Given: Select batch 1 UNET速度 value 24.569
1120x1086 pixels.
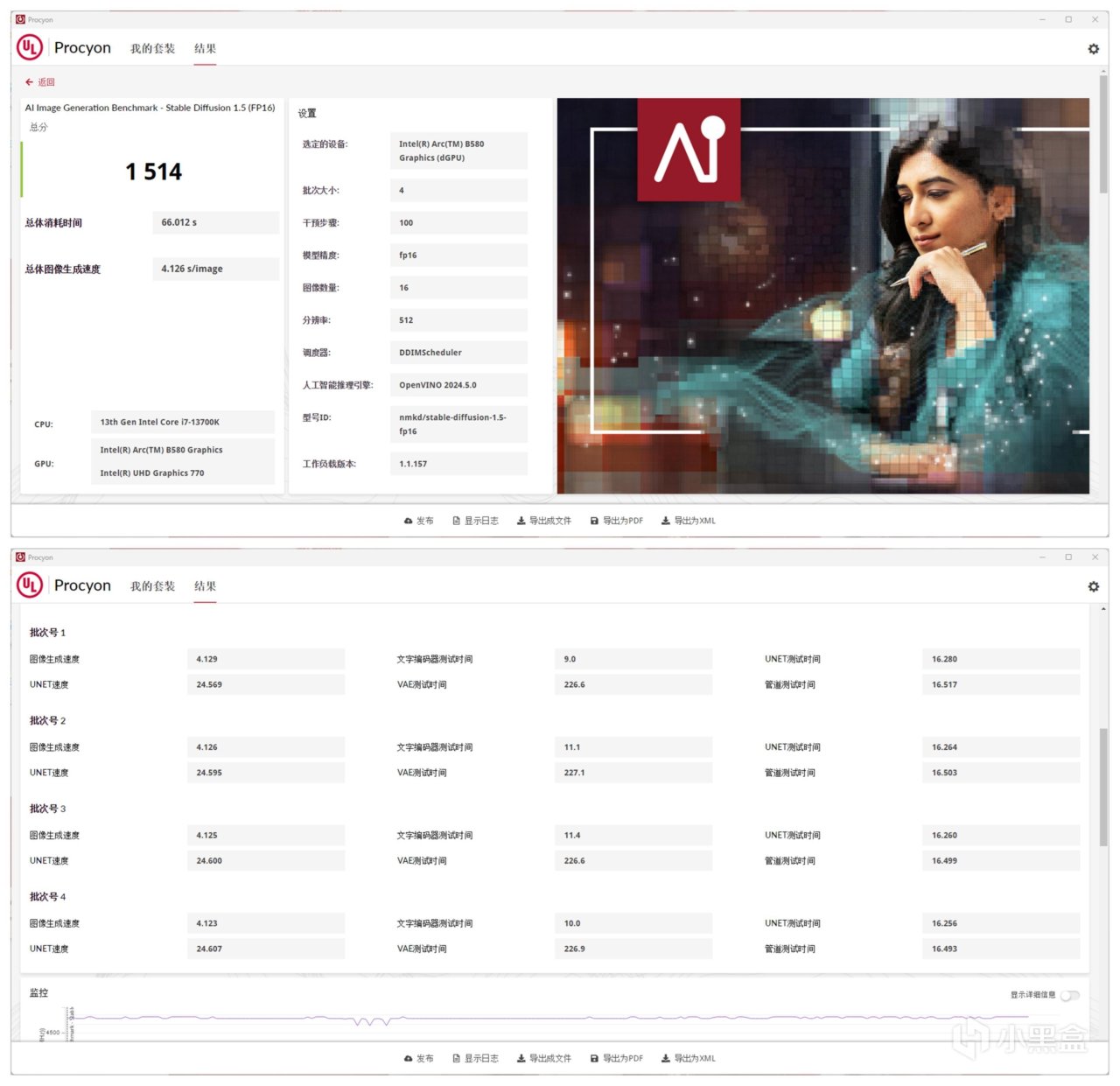Looking at the screenshot, I should (266, 684).
